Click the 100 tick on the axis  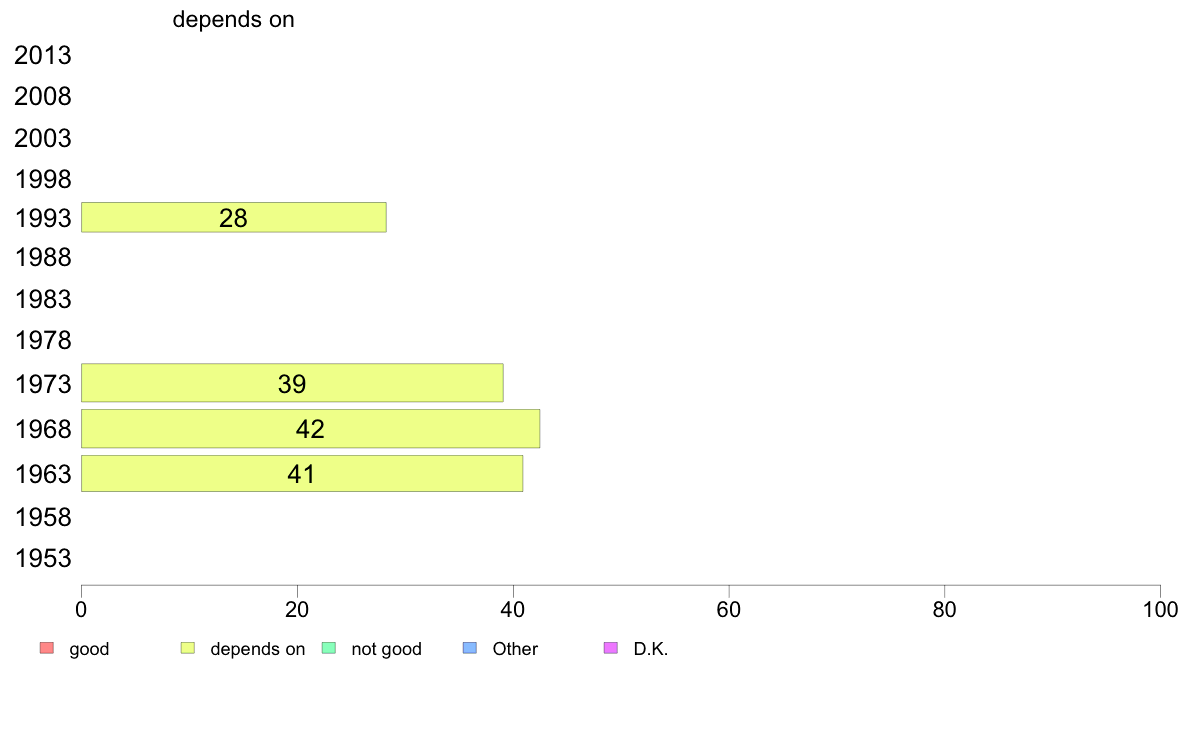pos(1160,609)
